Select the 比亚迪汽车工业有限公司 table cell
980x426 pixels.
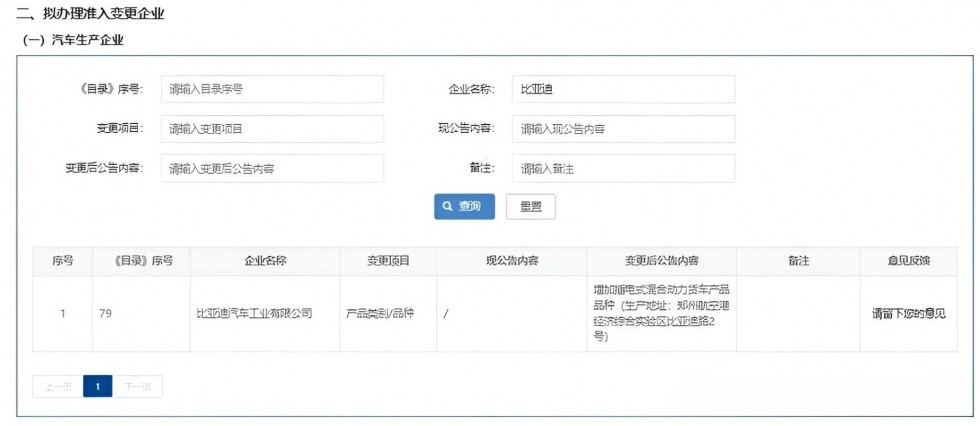(254, 314)
